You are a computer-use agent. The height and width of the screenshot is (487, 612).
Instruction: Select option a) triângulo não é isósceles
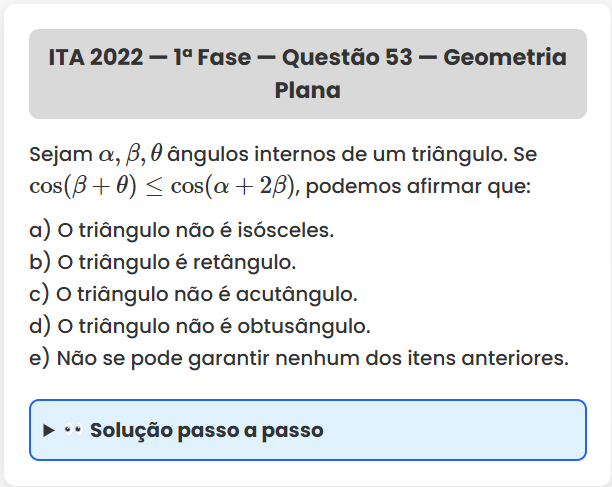coord(181,230)
